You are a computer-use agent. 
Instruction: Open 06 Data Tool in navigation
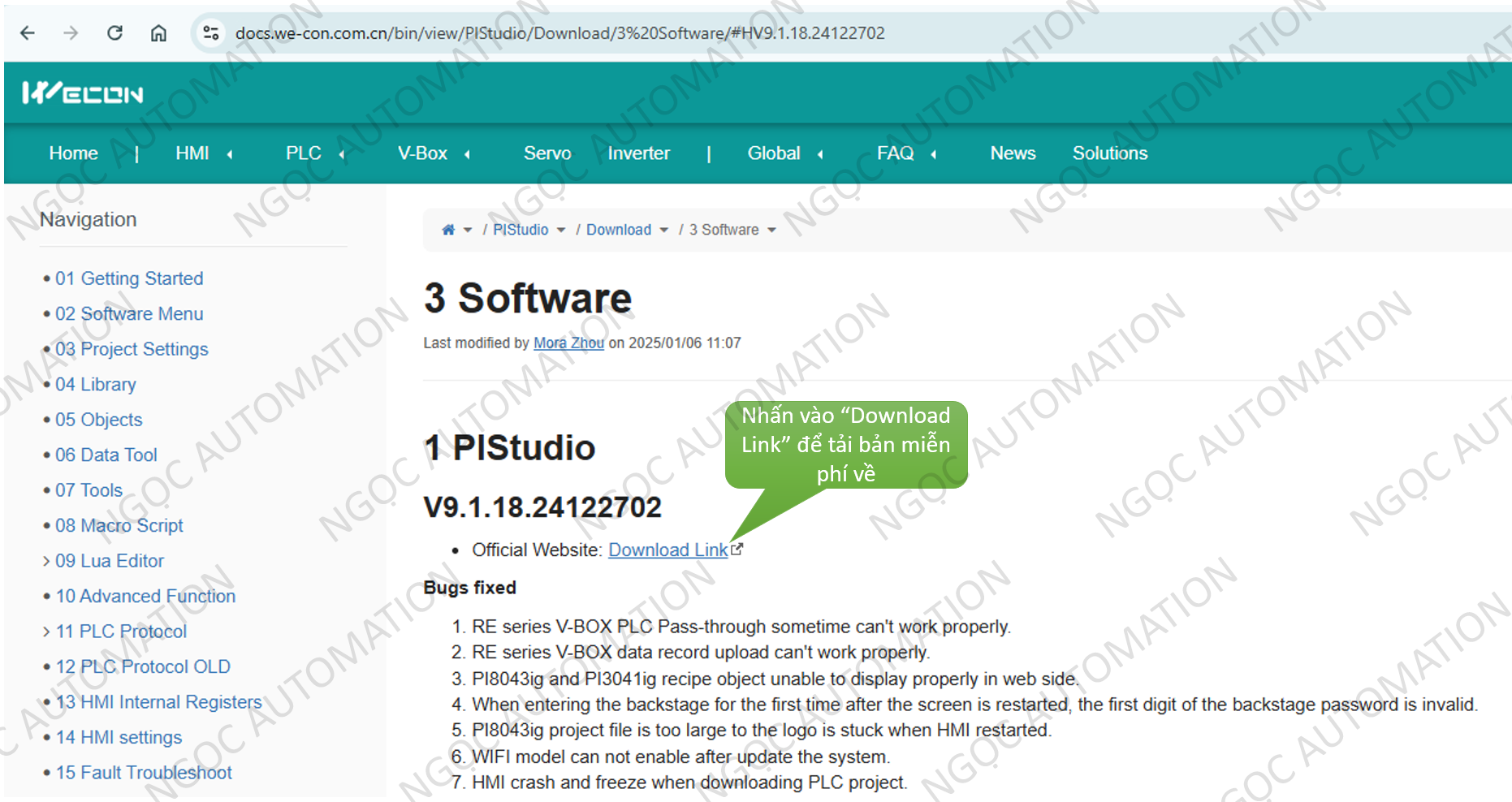tap(106, 455)
